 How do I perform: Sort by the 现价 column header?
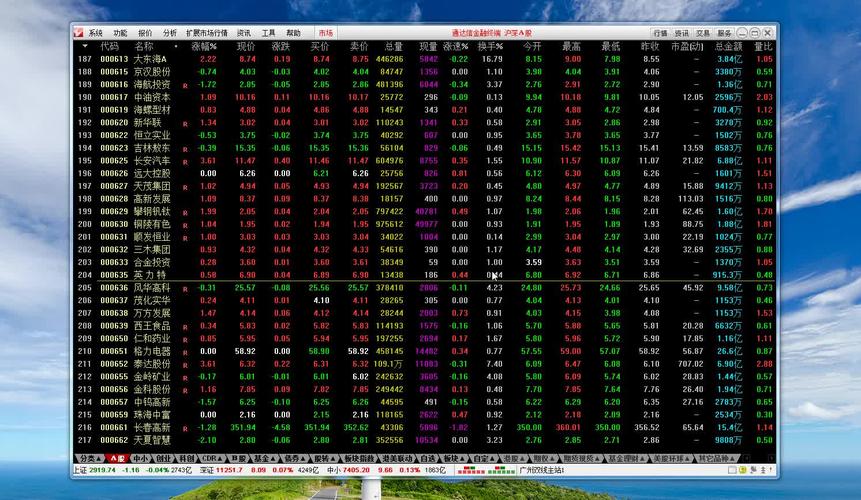tap(246, 46)
